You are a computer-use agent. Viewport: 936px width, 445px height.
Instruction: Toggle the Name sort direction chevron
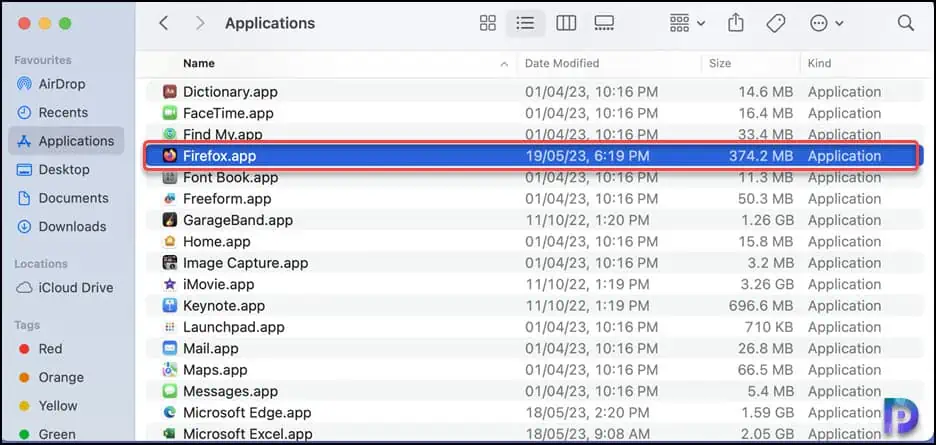pos(504,64)
